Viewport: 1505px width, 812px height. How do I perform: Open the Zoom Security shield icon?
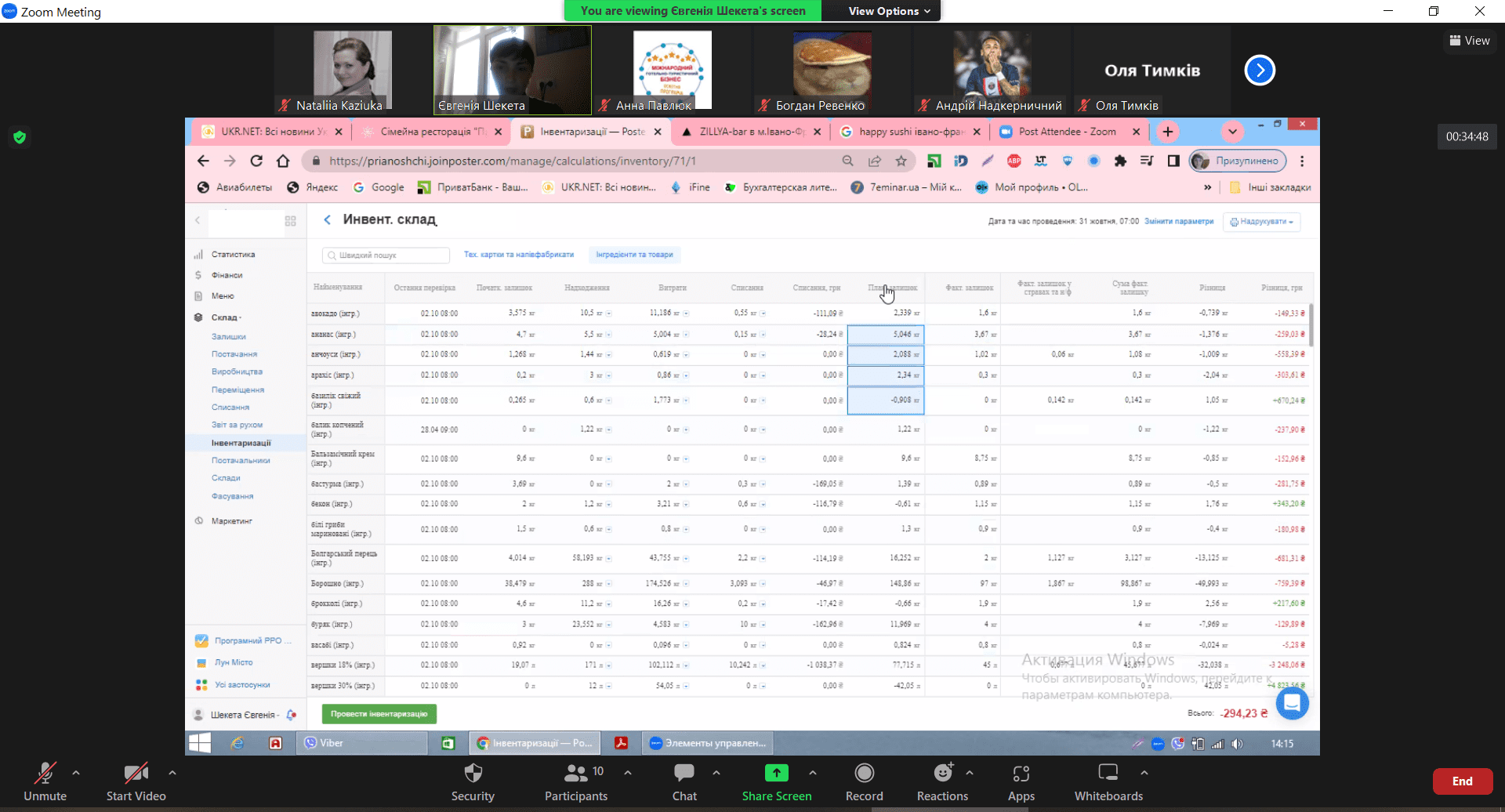tap(473, 774)
